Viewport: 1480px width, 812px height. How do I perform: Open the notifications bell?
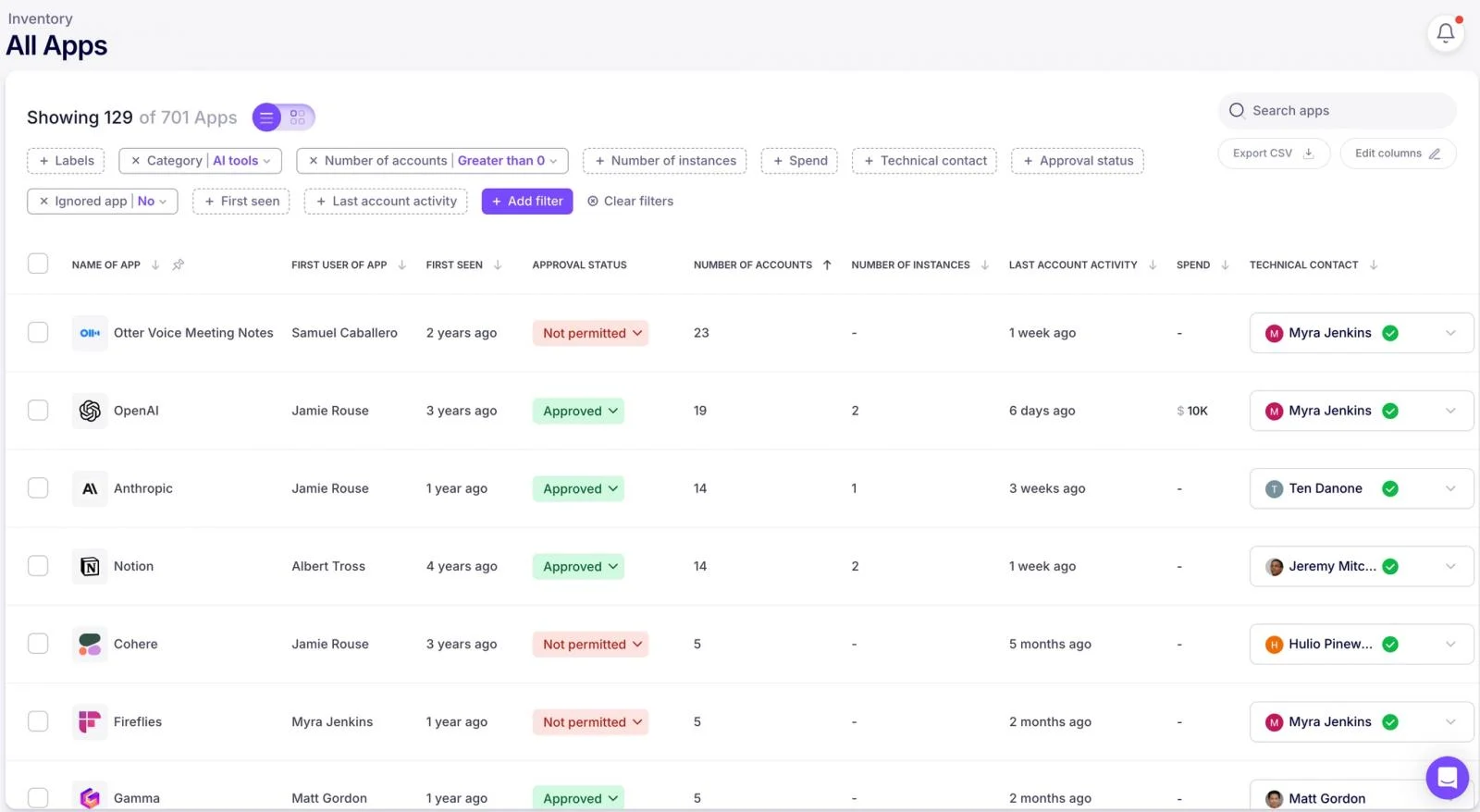pyautogui.click(x=1445, y=33)
